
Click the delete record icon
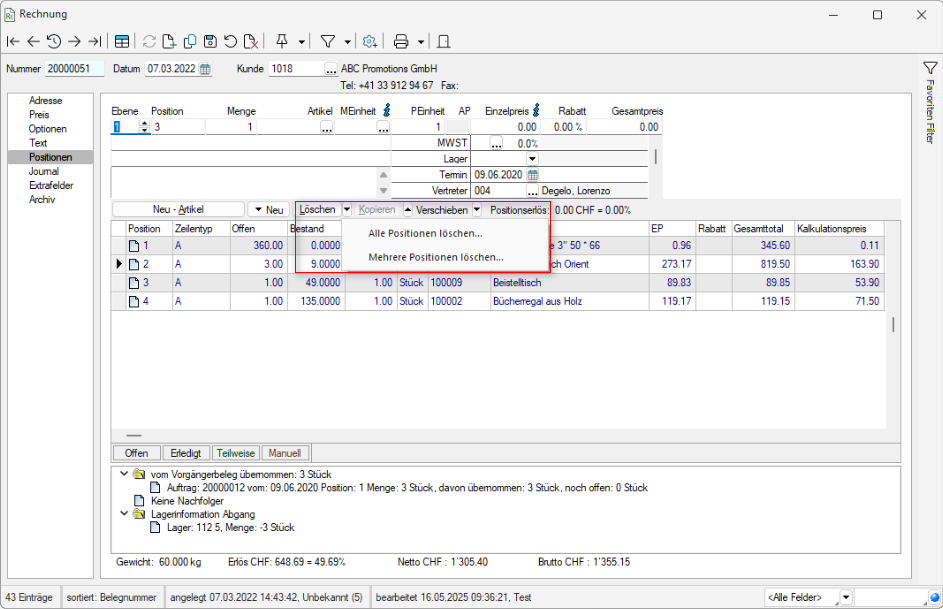point(252,41)
